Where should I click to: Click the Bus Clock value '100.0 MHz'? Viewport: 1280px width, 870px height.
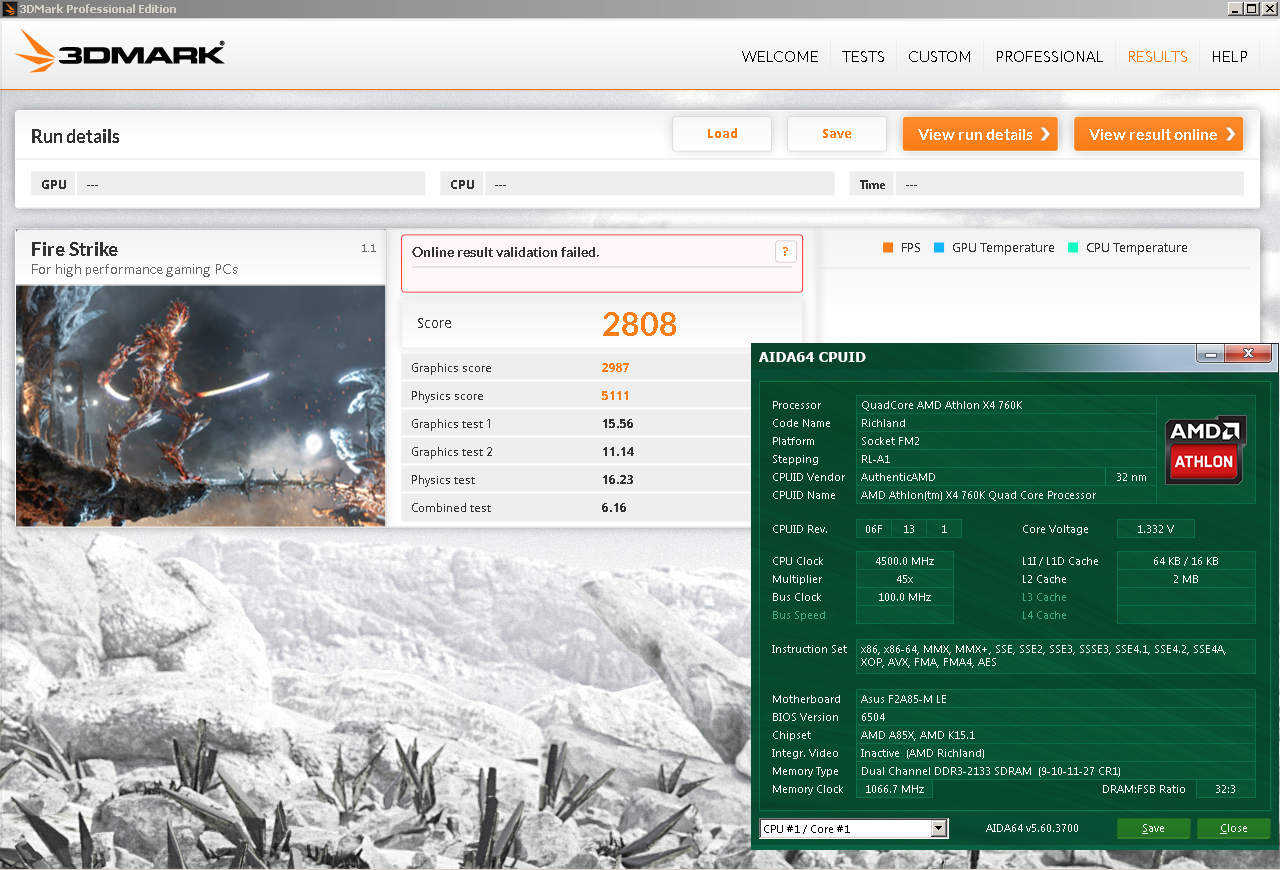click(x=904, y=597)
